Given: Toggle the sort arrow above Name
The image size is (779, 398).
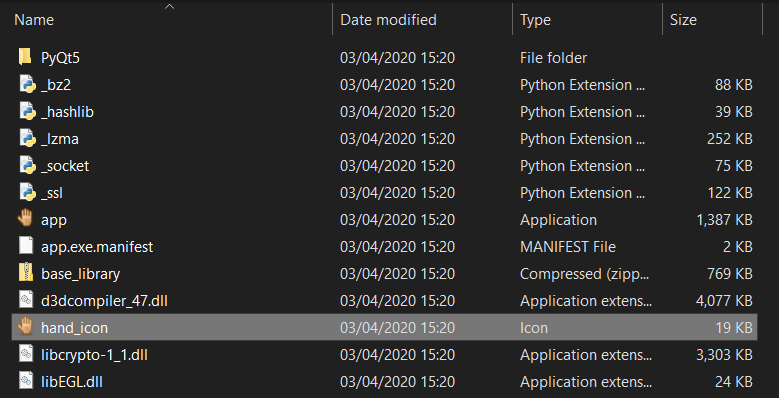Looking at the screenshot, I should [x=170, y=6].
